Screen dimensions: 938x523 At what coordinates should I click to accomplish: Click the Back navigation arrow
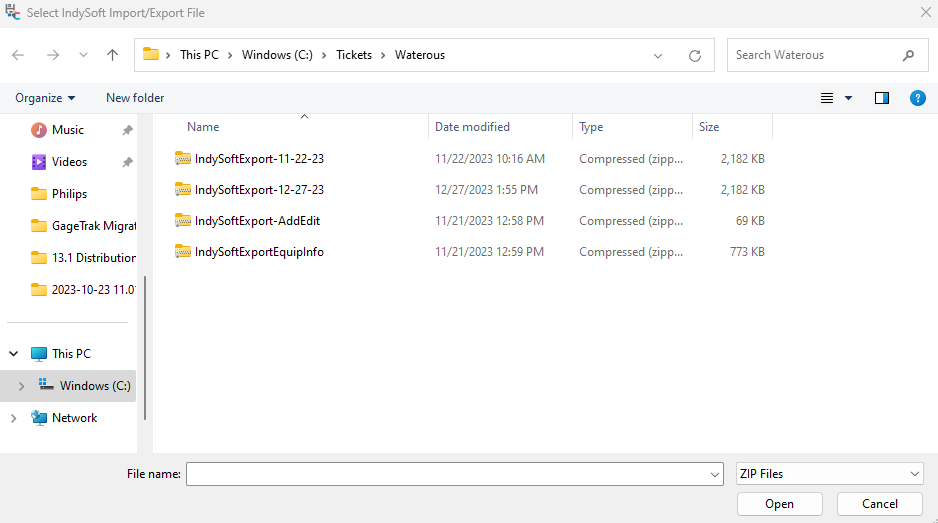pos(18,55)
